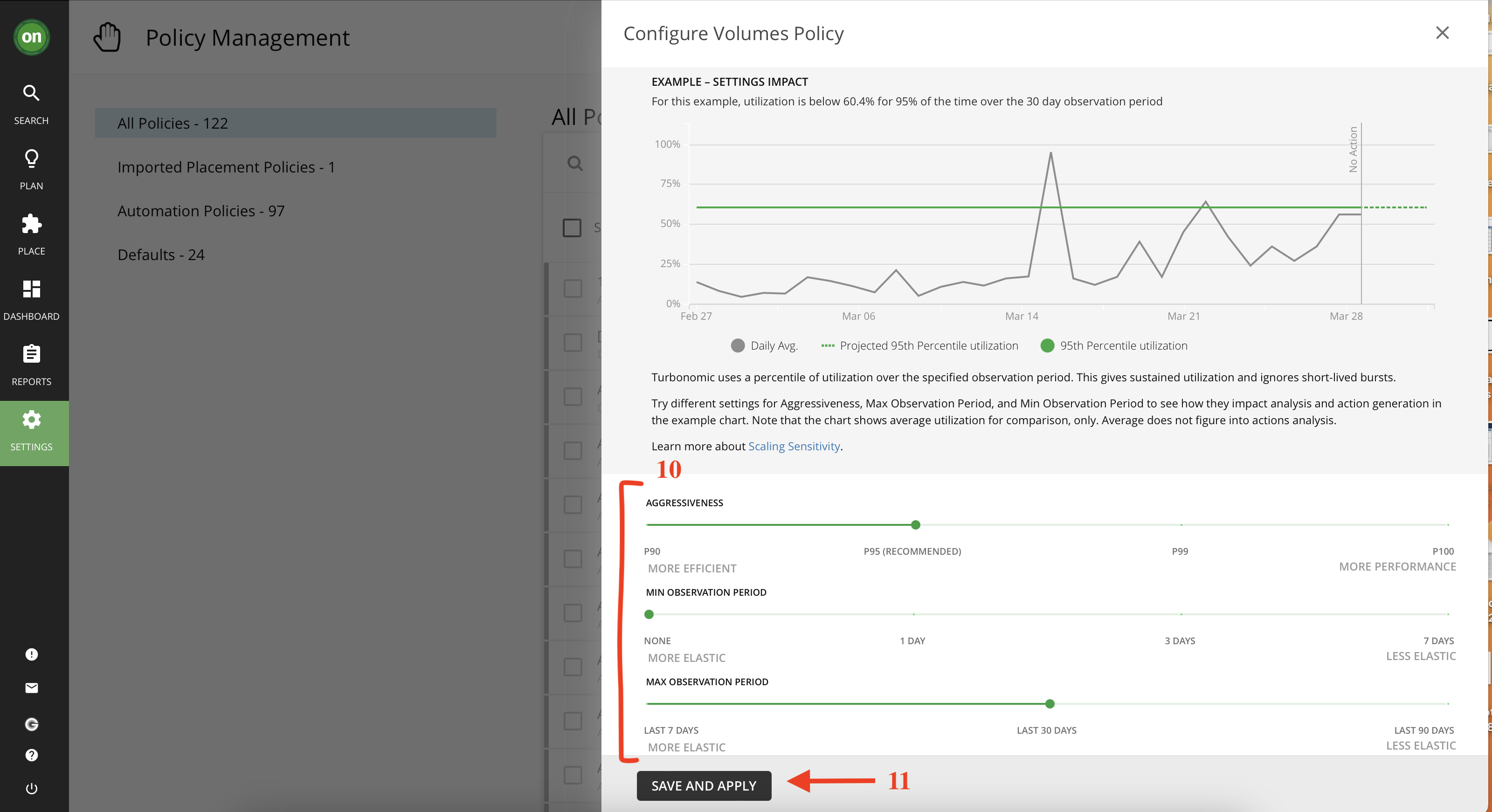The height and width of the screenshot is (812, 1492).
Task: Click the policy list search magnifier icon
Action: (x=574, y=163)
